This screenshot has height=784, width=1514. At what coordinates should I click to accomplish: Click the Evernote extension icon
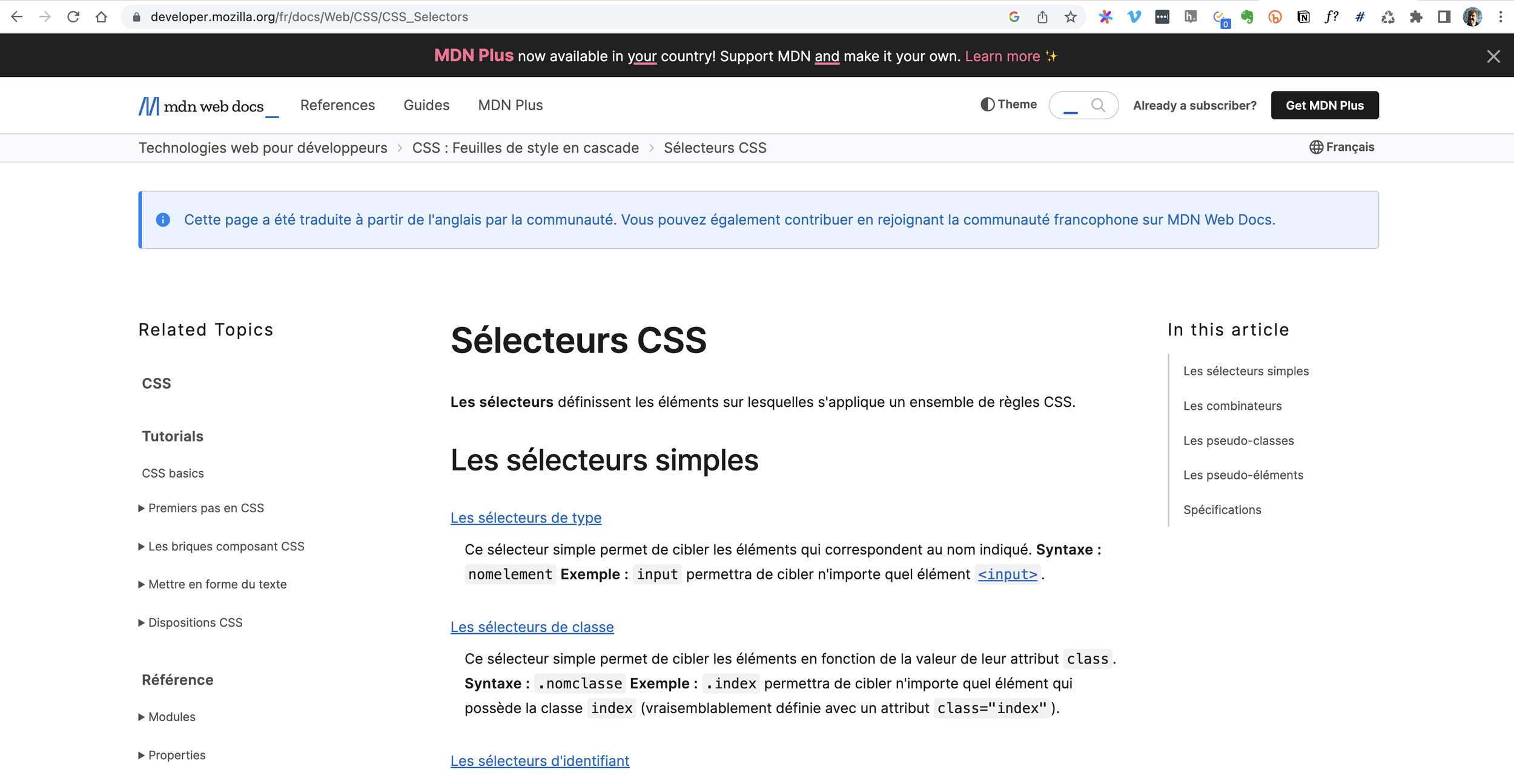pos(1246,17)
